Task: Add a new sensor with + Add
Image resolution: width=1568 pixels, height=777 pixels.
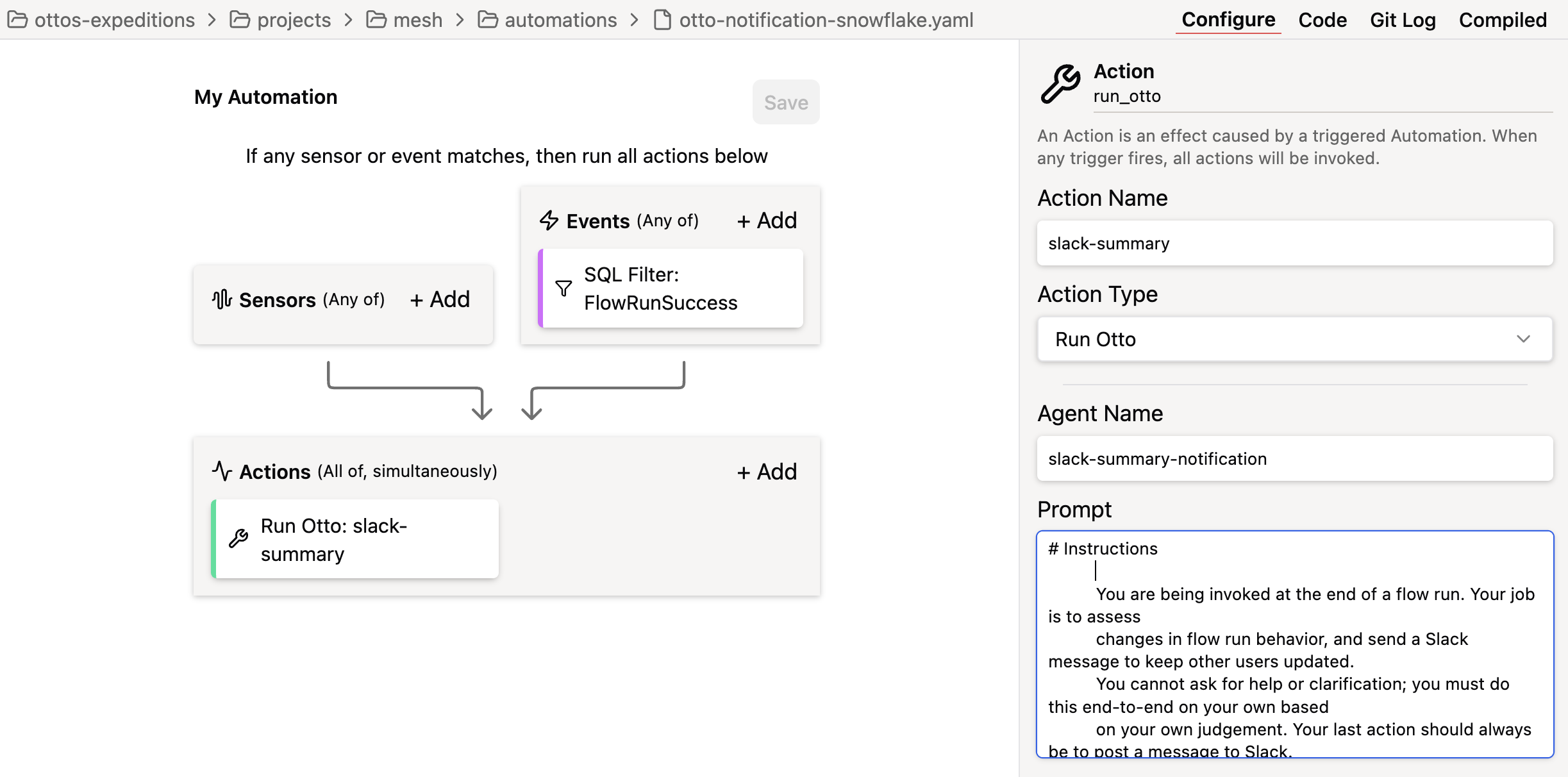Action: (440, 299)
